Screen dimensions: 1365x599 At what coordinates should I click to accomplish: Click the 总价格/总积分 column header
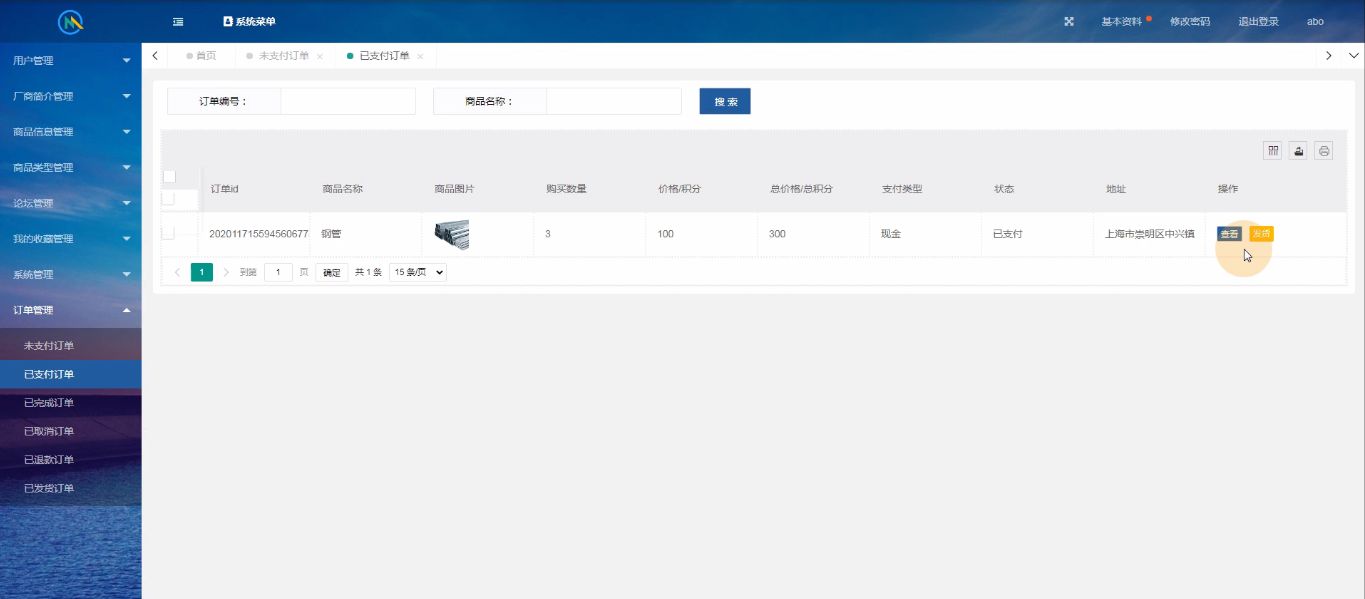tap(801, 189)
